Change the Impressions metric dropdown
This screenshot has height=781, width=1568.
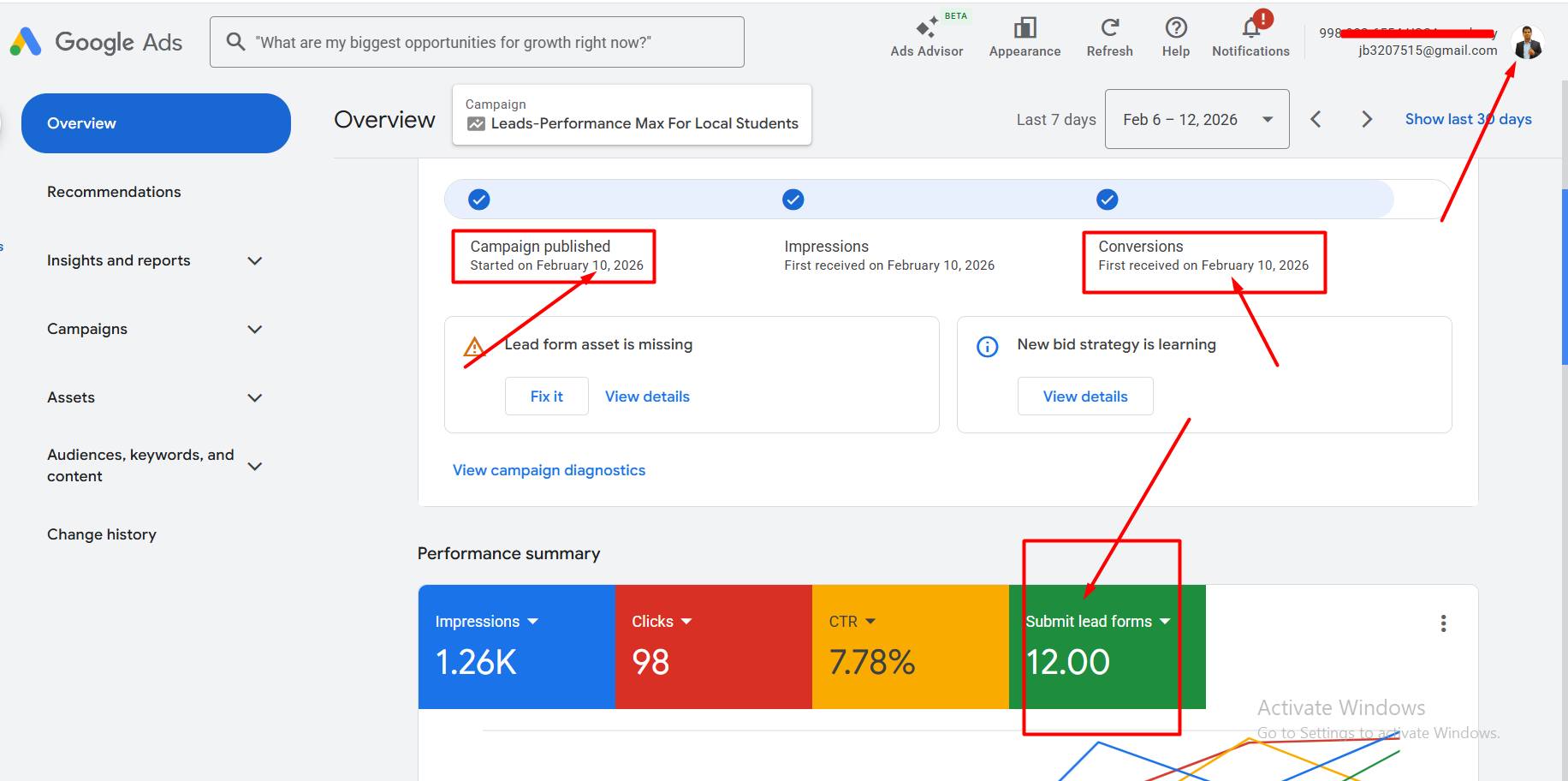point(486,621)
